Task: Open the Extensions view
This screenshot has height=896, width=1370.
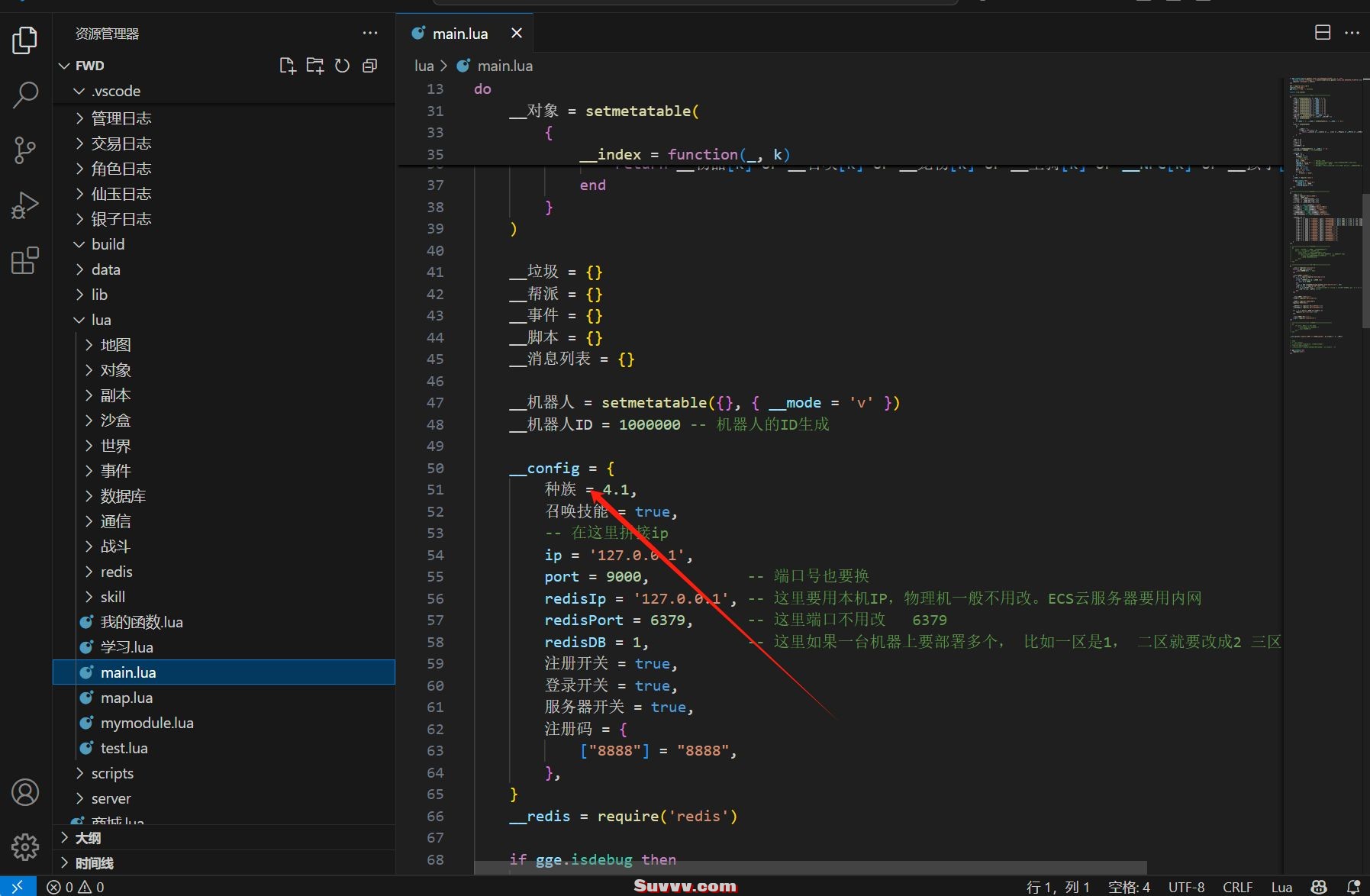Action: (x=25, y=260)
